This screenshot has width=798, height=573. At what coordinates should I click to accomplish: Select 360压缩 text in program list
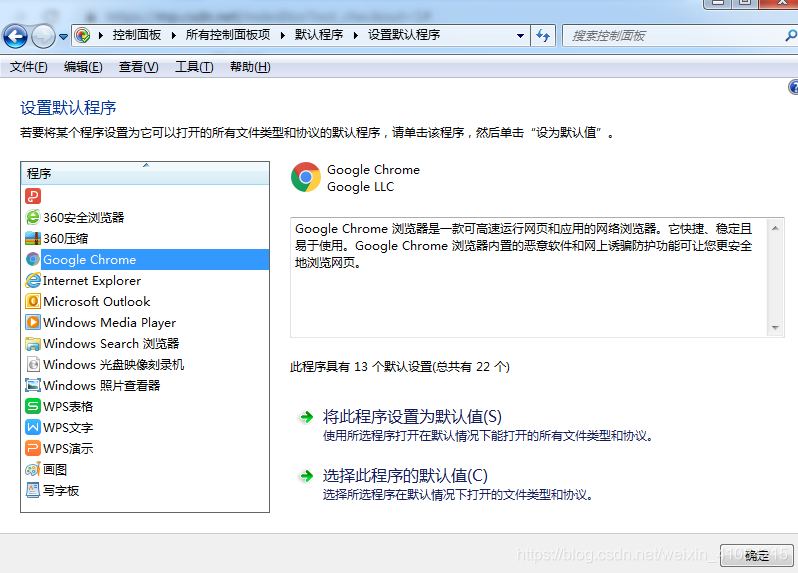click(66, 238)
